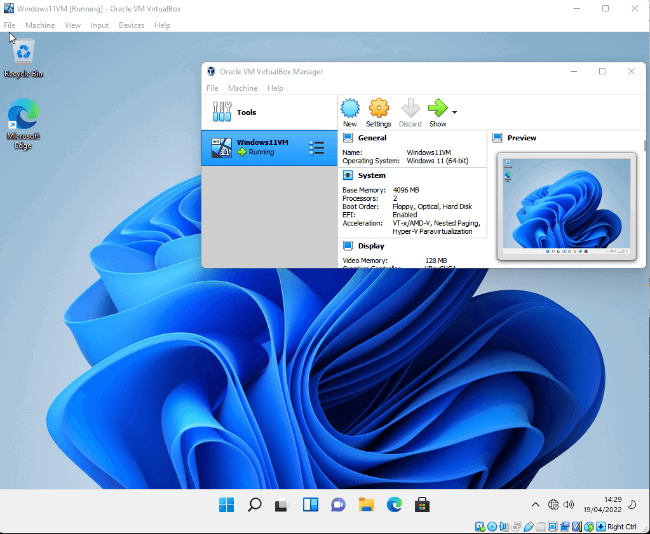Viewport: 650px width, 534px height.
Task: Open the Windows11VM list menu icon
Action: (316, 148)
